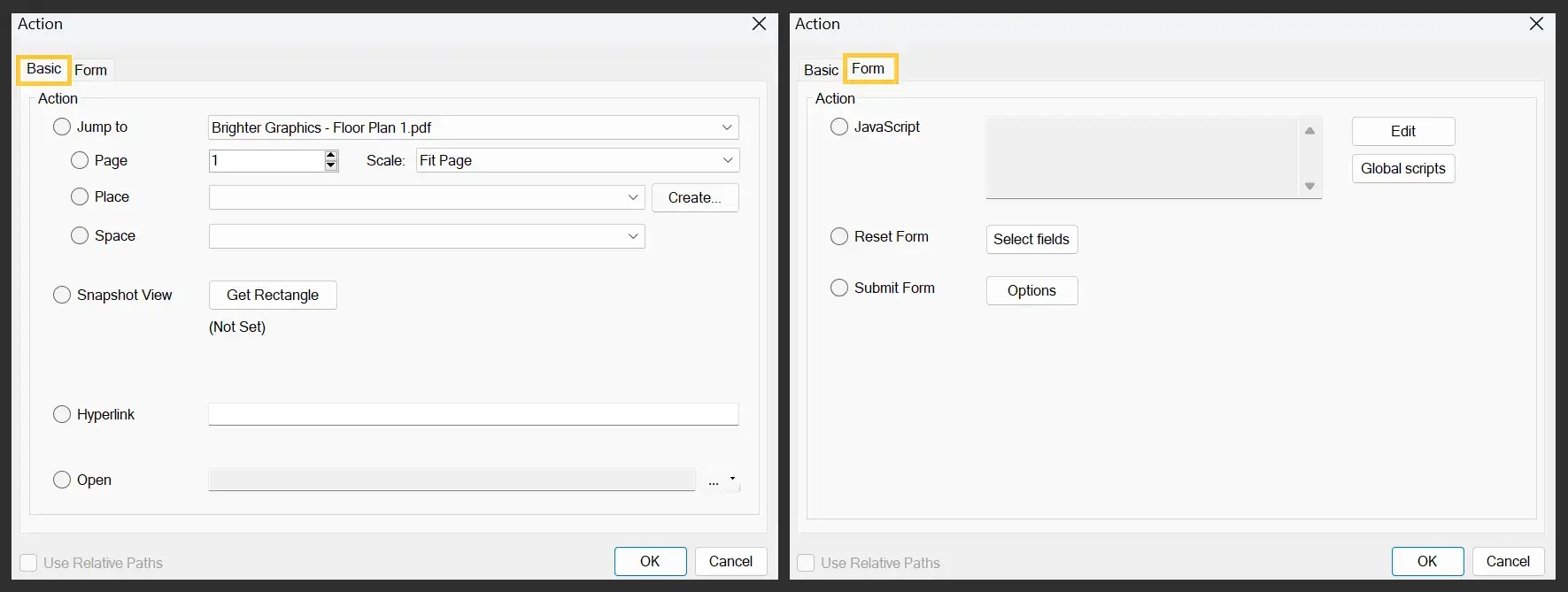Select the Submit Form radio button
Viewport: 1568px width, 592px height.
(x=839, y=288)
